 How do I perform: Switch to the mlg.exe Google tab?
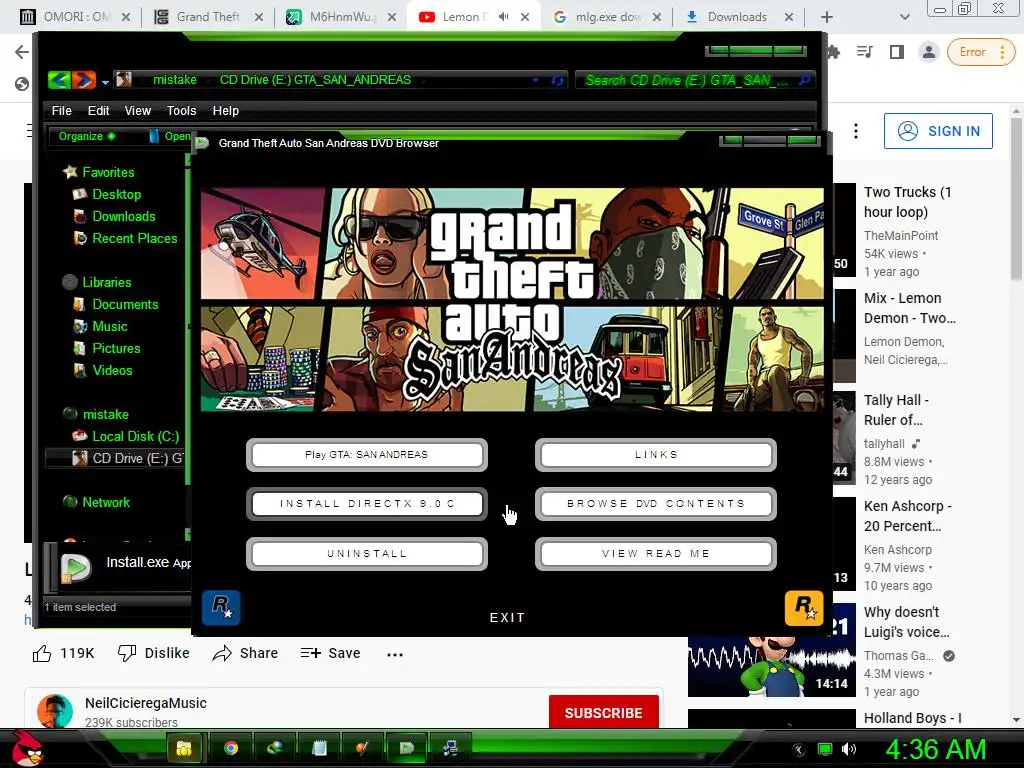(x=606, y=17)
